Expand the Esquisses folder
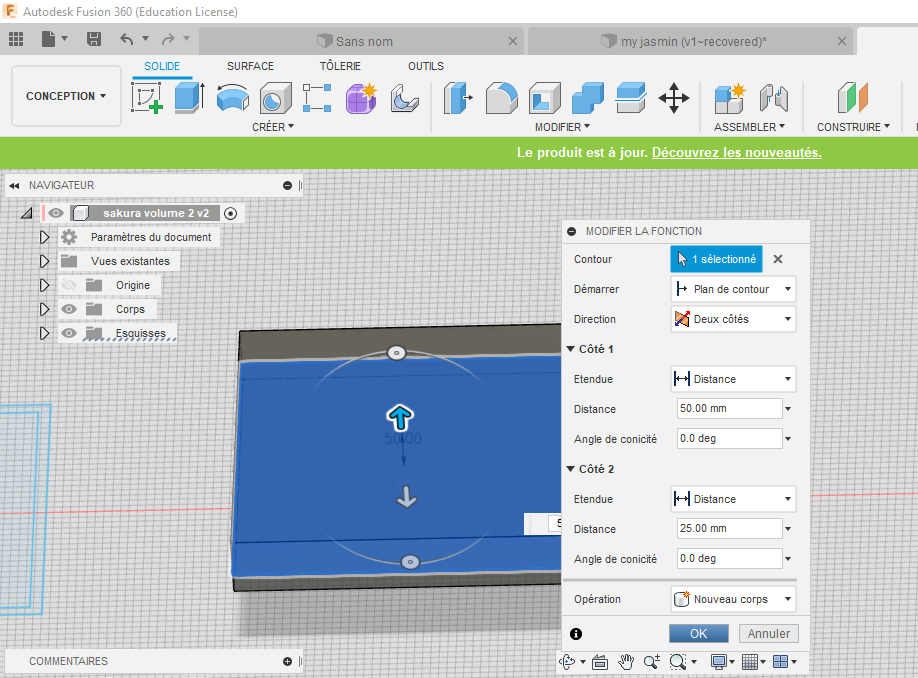The height and width of the screenshot is (678, 918). (44, 333)
